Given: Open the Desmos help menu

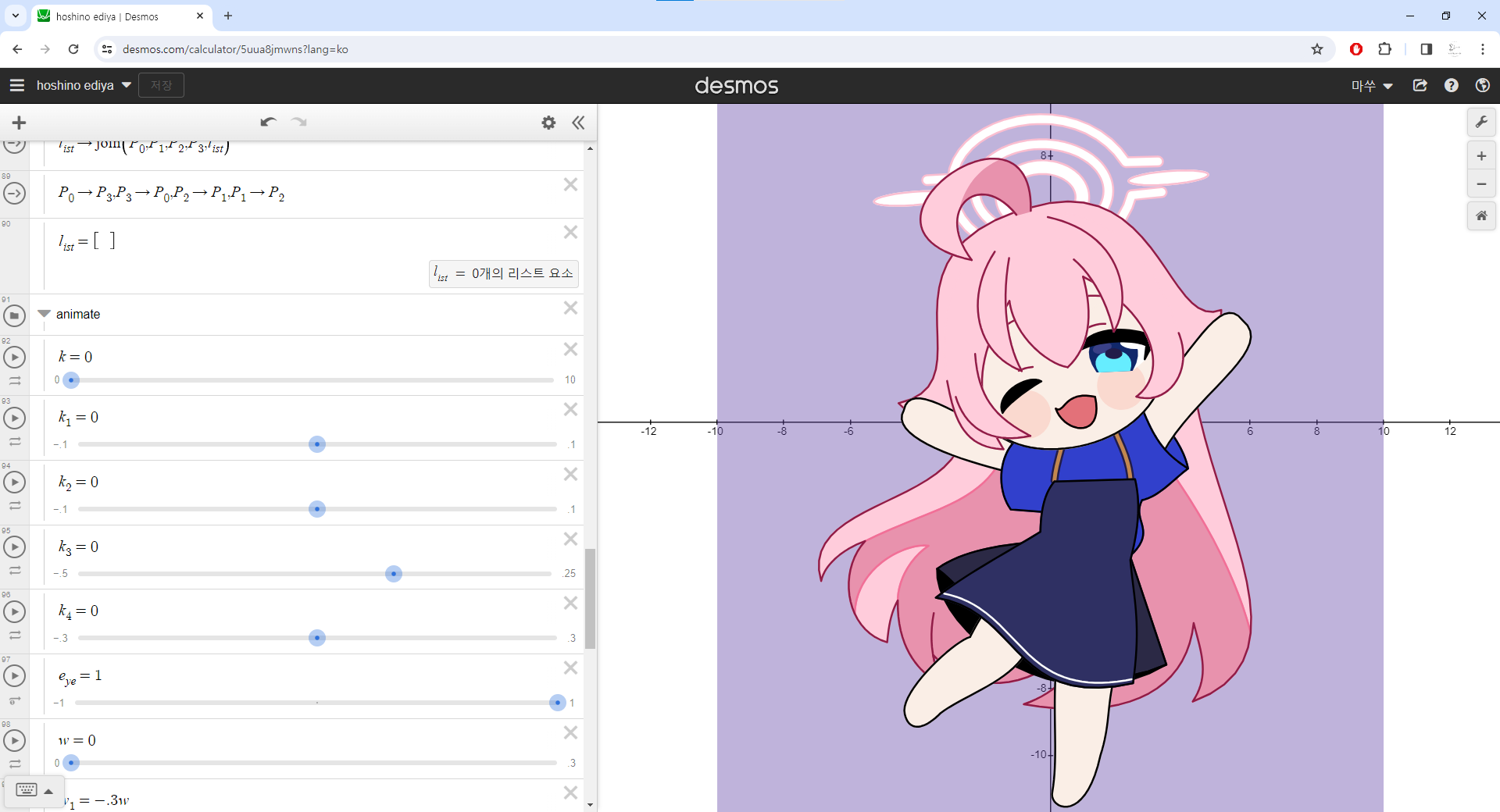Looking at the screenshot, I should tap(1451, 86).
